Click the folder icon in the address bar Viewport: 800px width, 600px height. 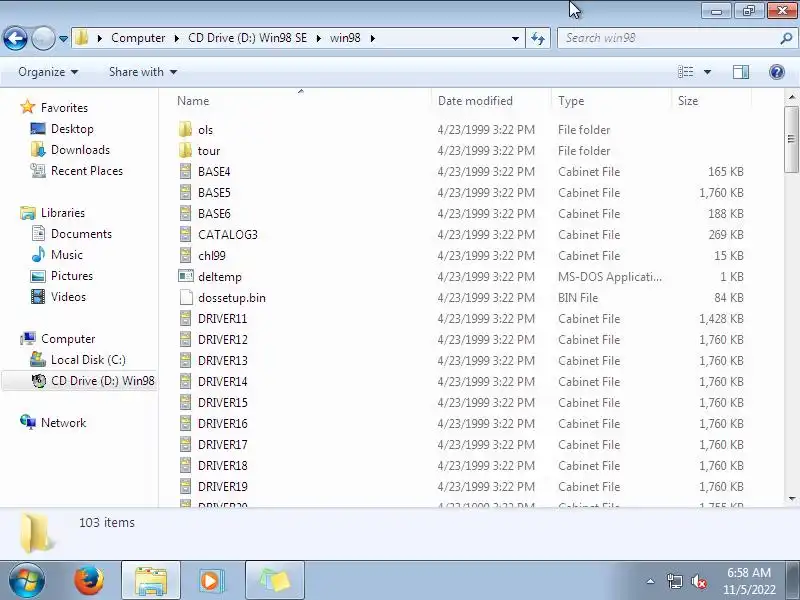82,38
